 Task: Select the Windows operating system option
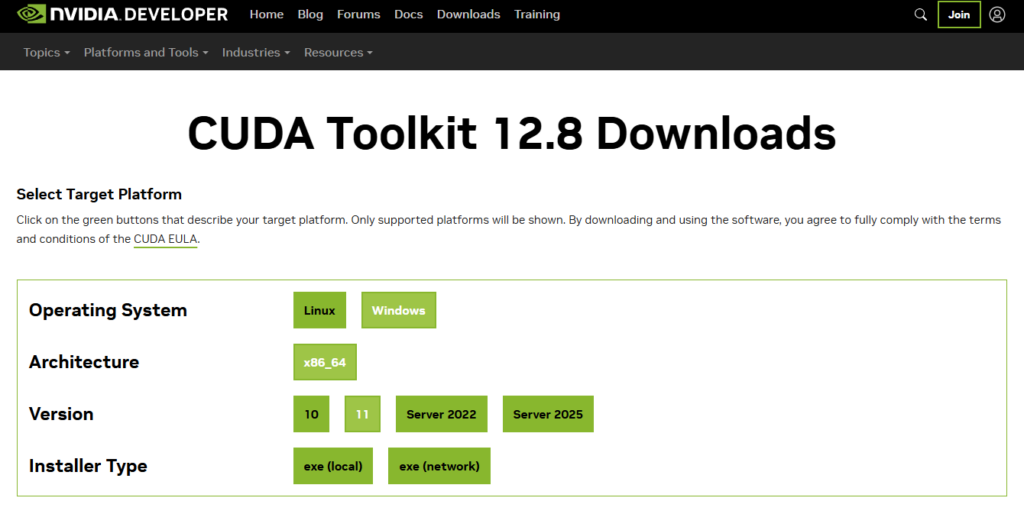click(x=398, y=310)
